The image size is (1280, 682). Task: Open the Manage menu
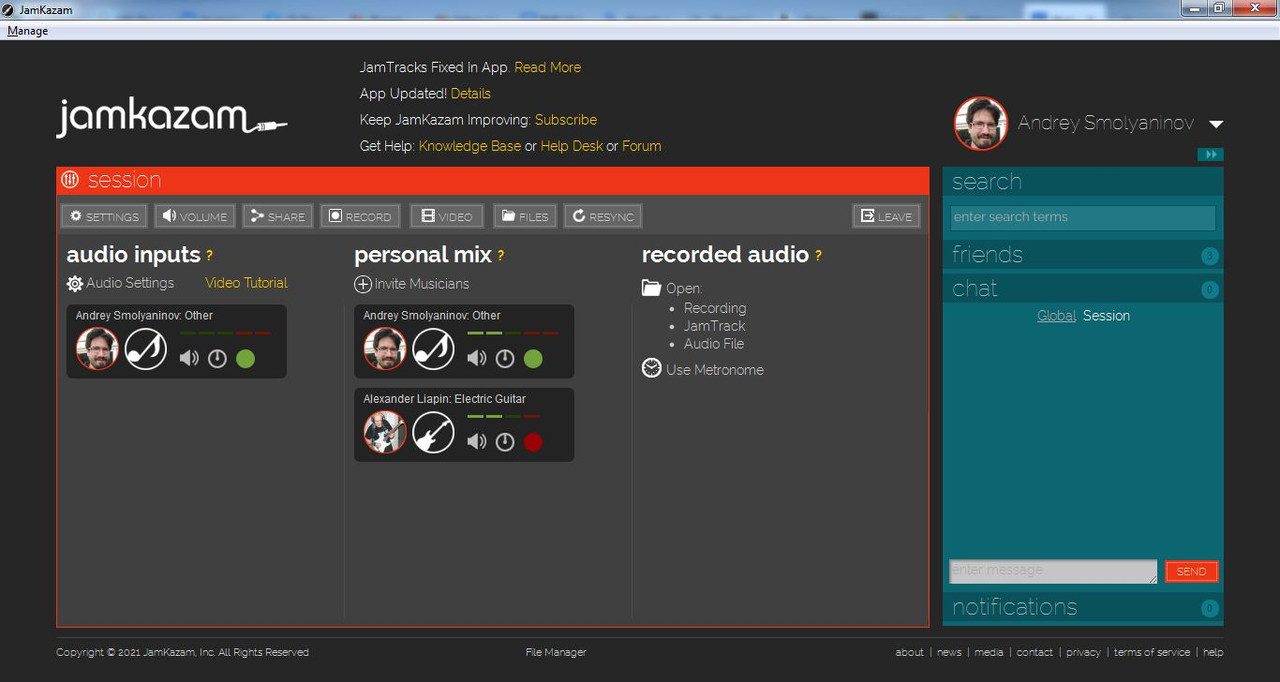28,31
